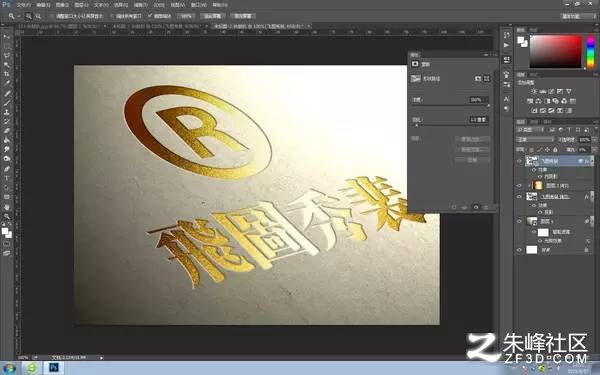Hide the 图层 1 smart object layer
This screenshot has height=375, width=600.
tap(519, 221)
